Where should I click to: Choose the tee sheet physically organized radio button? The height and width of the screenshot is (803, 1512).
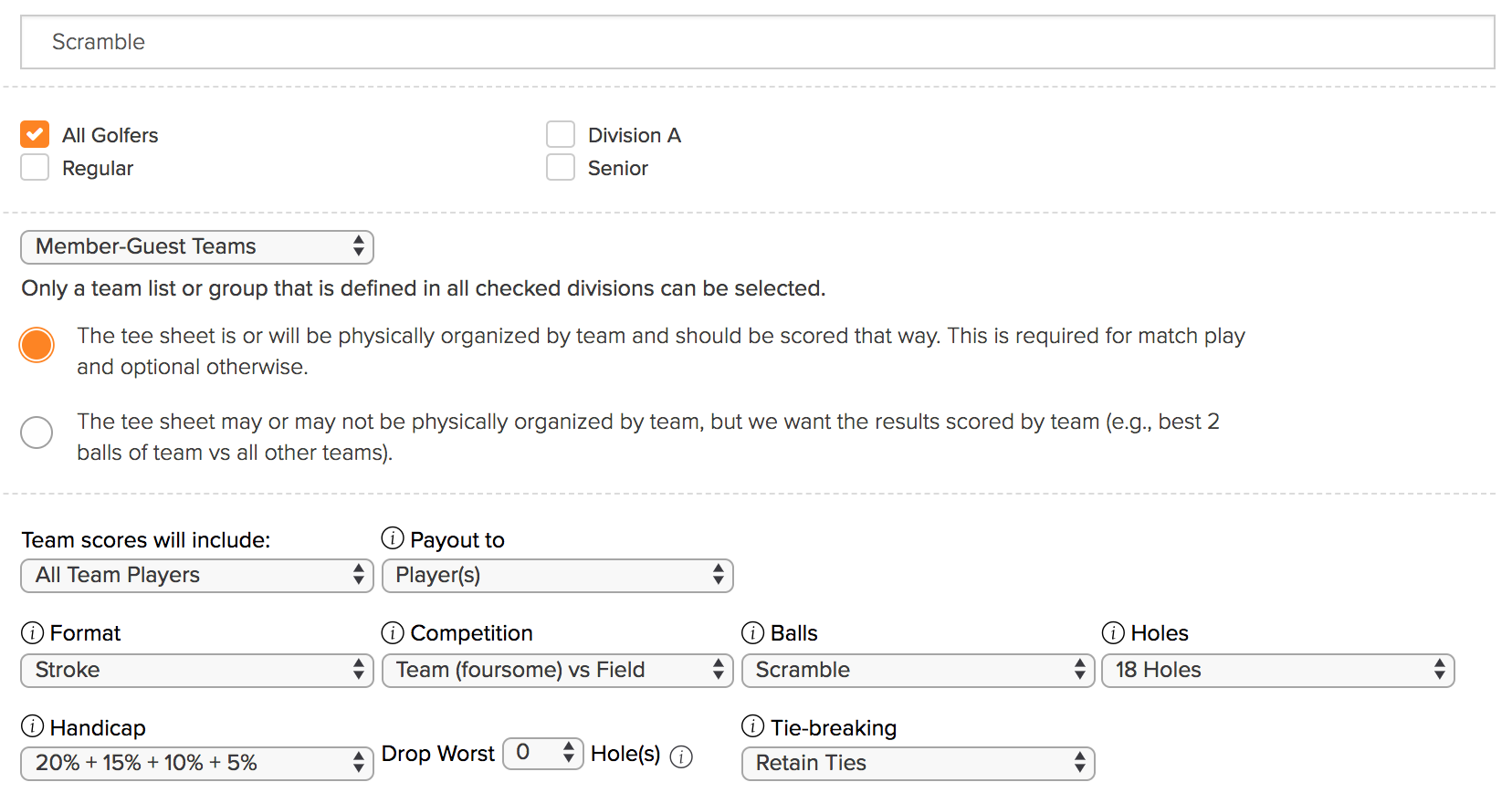[37, 345]
